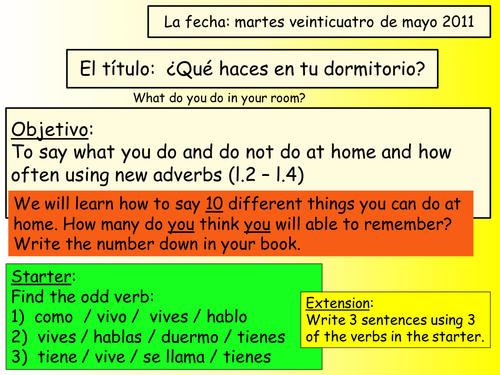
Task: Click starter line 3 'tiene / vive / se llama / tienes'
Action: coord(141,357)
